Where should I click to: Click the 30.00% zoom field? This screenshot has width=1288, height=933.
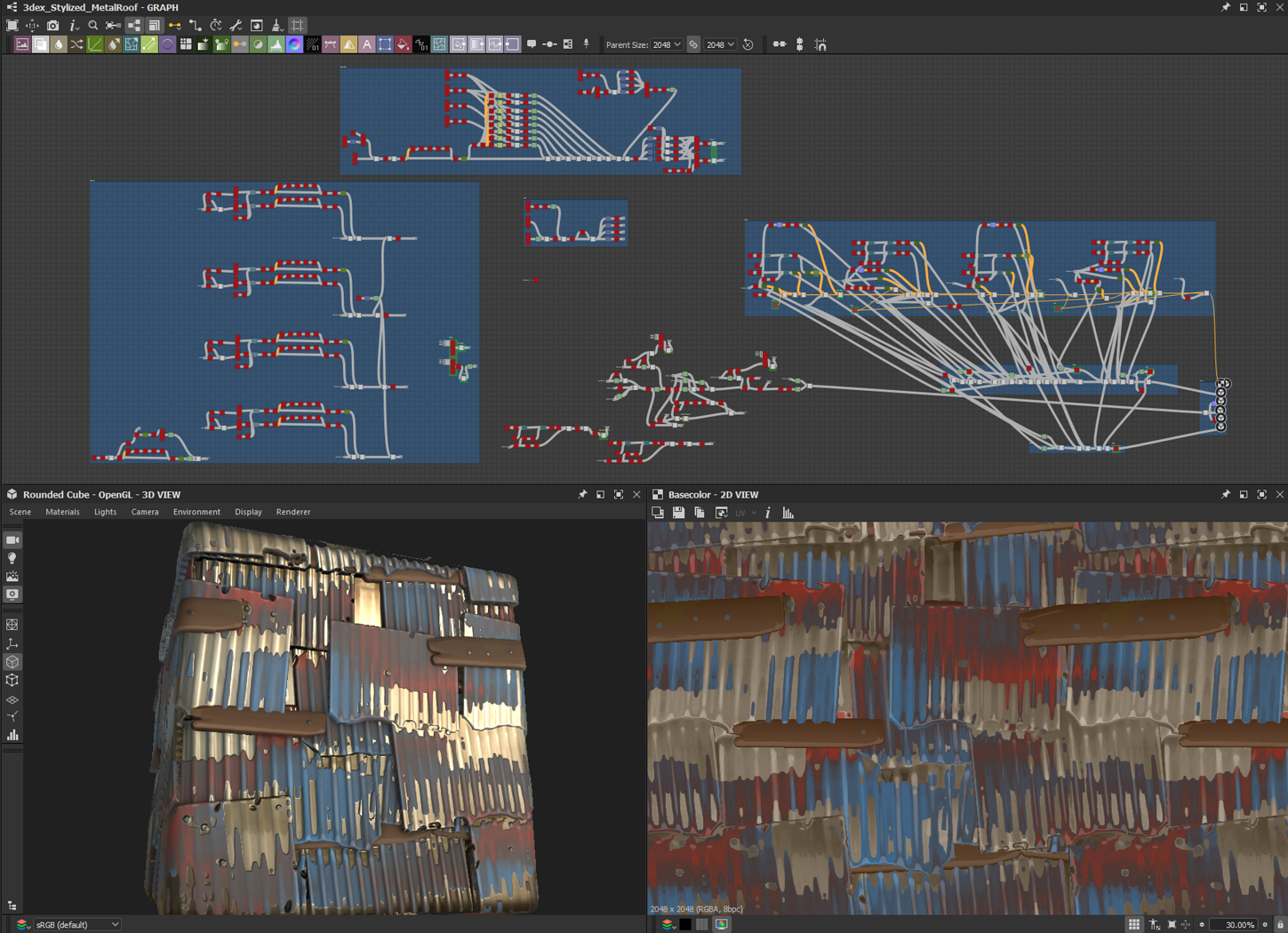point(1234,925)
